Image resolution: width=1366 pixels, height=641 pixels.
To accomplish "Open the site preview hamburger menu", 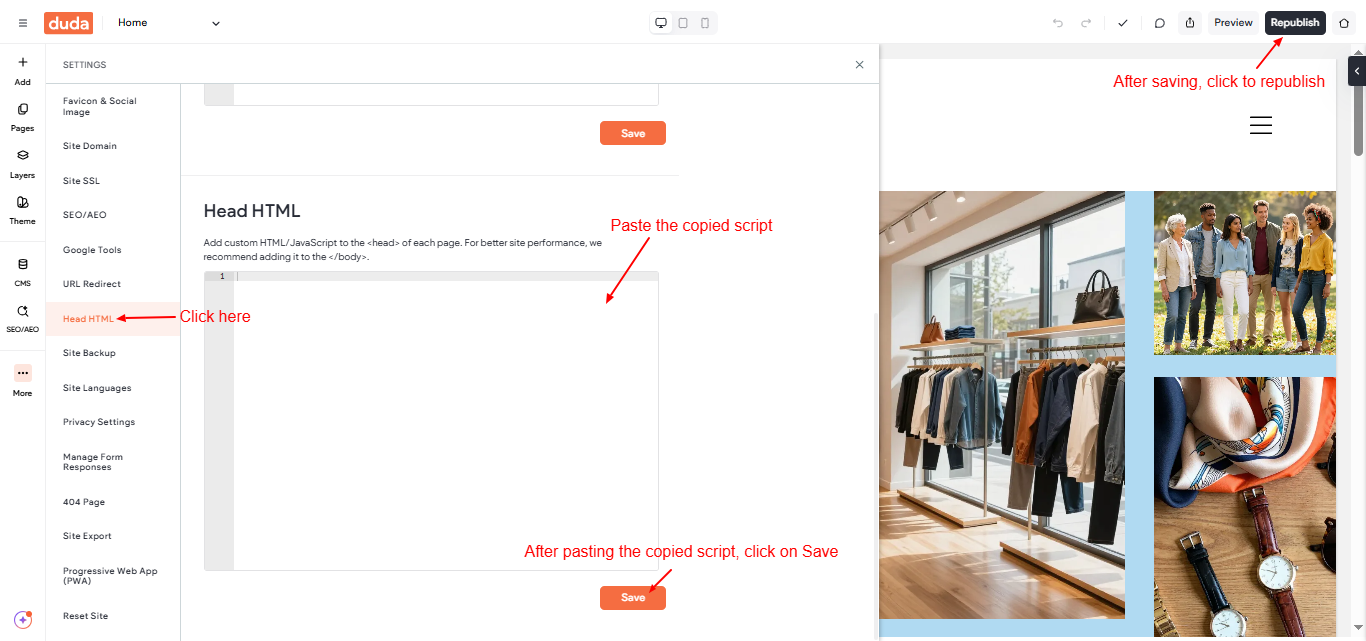I will point(1260,125).
